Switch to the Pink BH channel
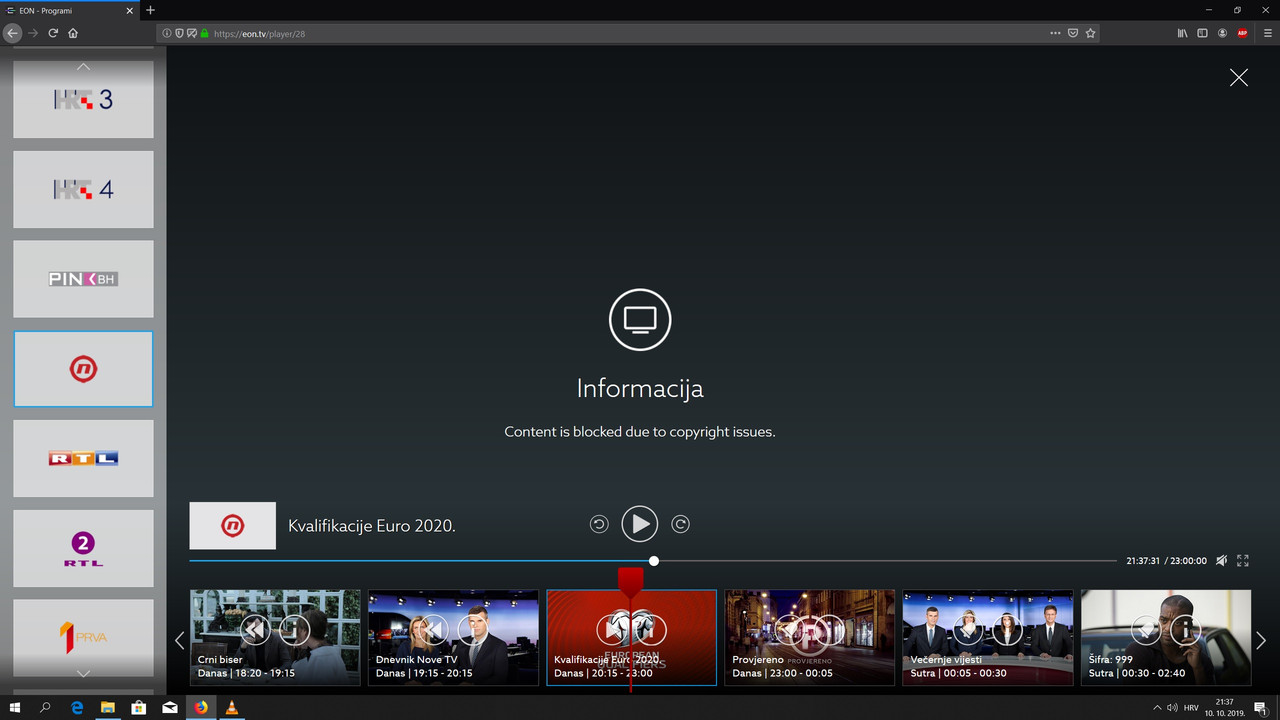Image resolution: width=1280 pixels, height=720 pixels. pyautogui.click(x=83, y=279)
